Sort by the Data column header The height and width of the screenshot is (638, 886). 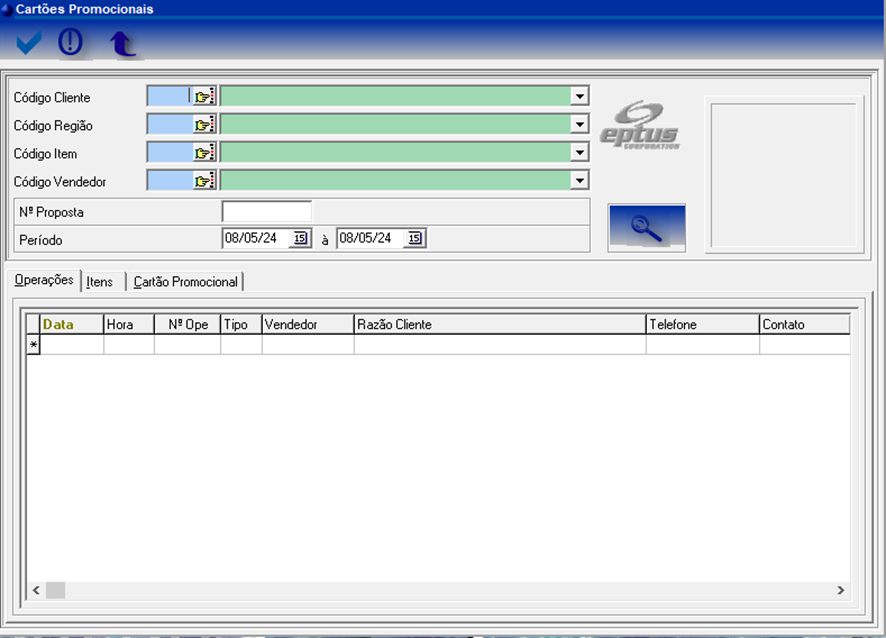(71, 324)
